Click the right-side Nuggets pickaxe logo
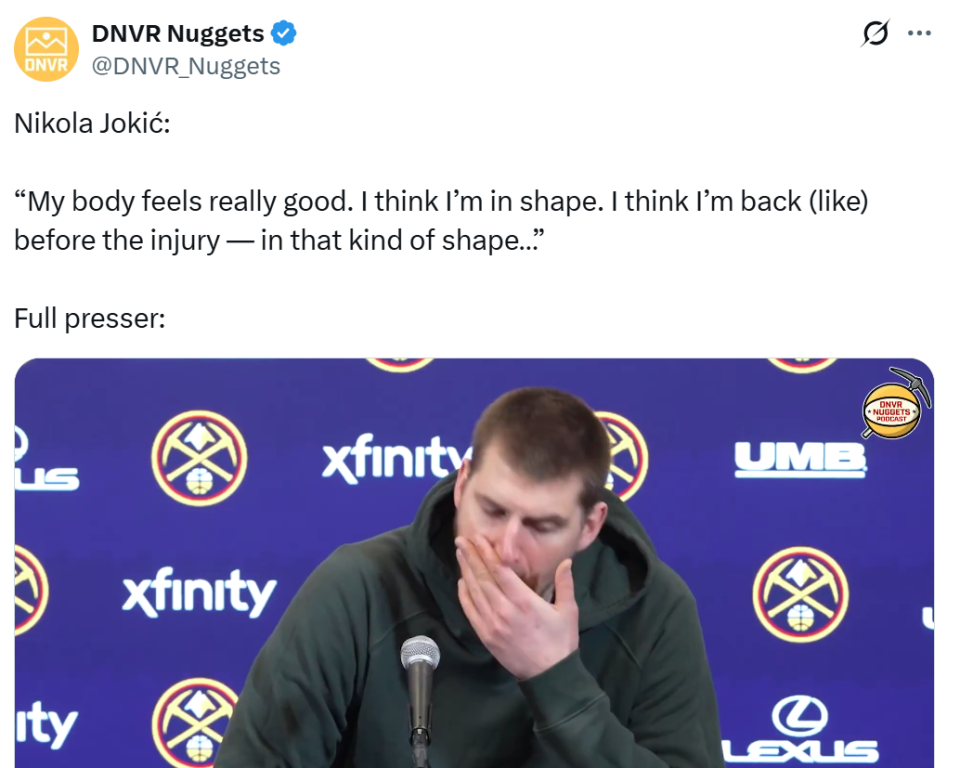The image size is (960, 768). pos(800,594)
